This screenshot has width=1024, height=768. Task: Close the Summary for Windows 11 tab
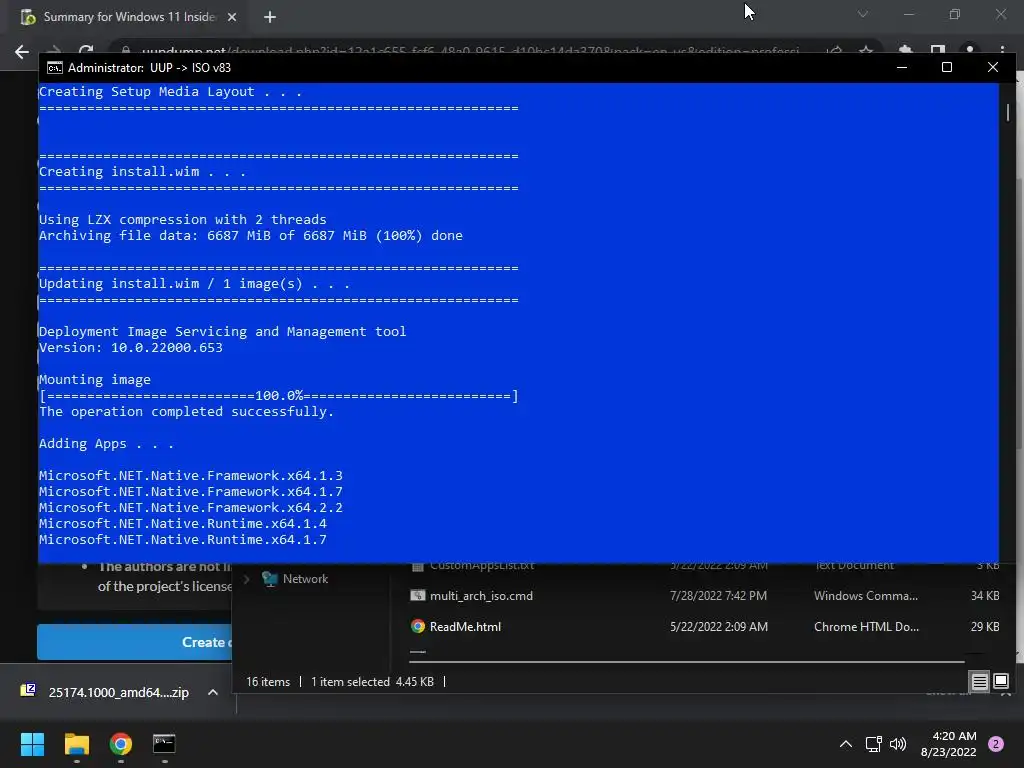(x=232, y=17)
